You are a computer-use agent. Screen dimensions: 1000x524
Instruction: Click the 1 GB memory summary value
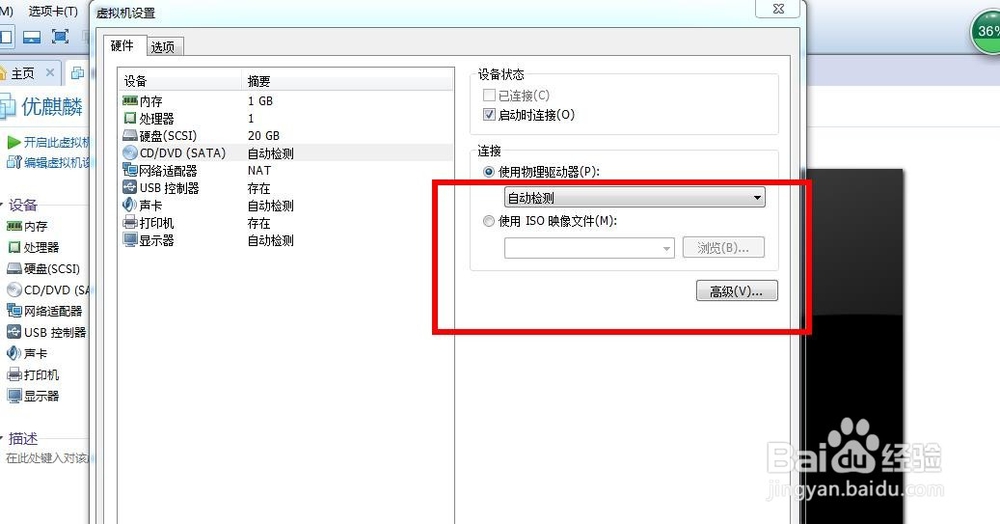[x=260, y=101]
